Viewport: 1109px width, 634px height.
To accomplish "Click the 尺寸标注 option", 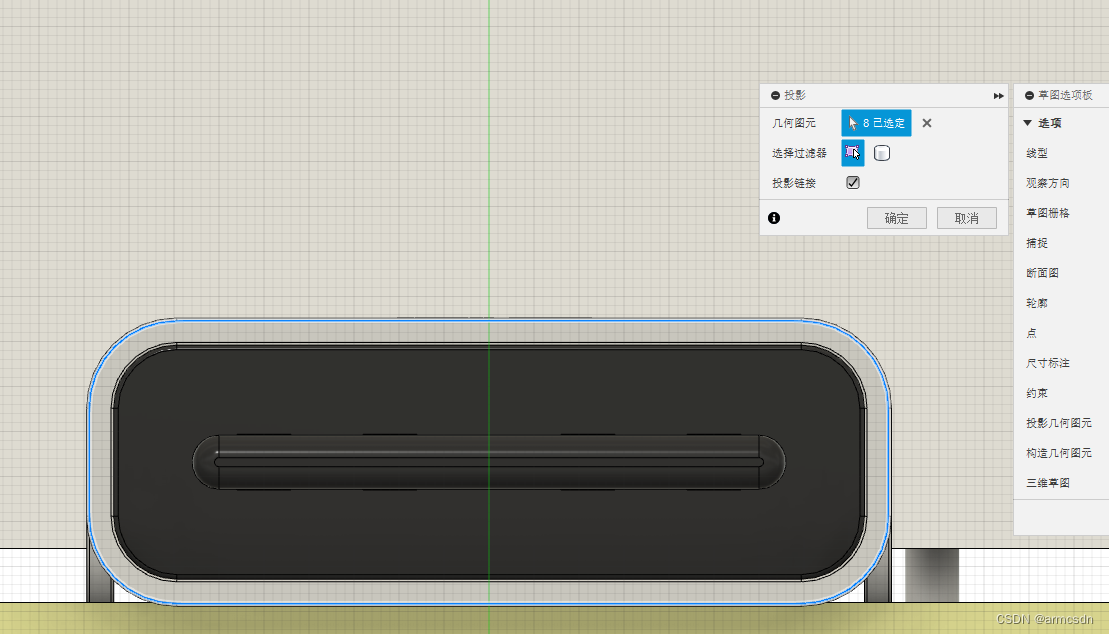I will coord(1047,363).
